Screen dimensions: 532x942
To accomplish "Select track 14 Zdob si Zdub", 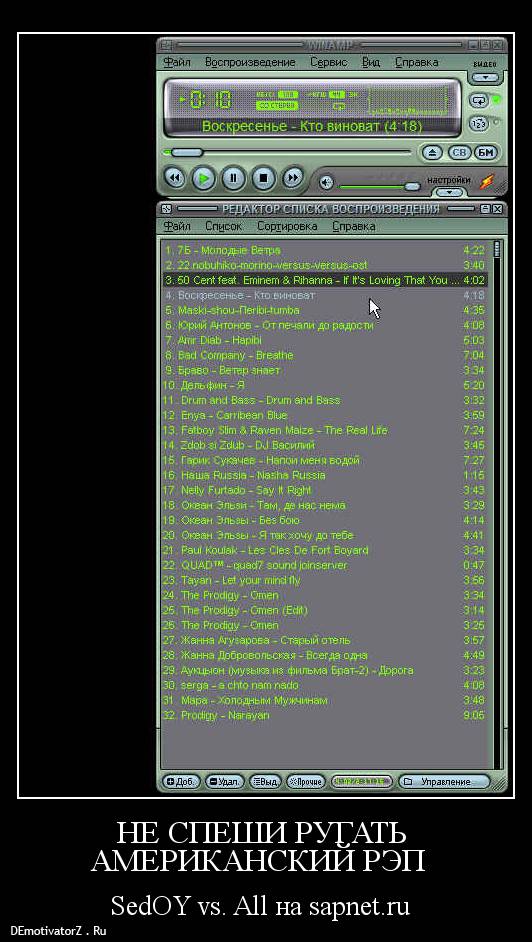I will coord(325,446).
